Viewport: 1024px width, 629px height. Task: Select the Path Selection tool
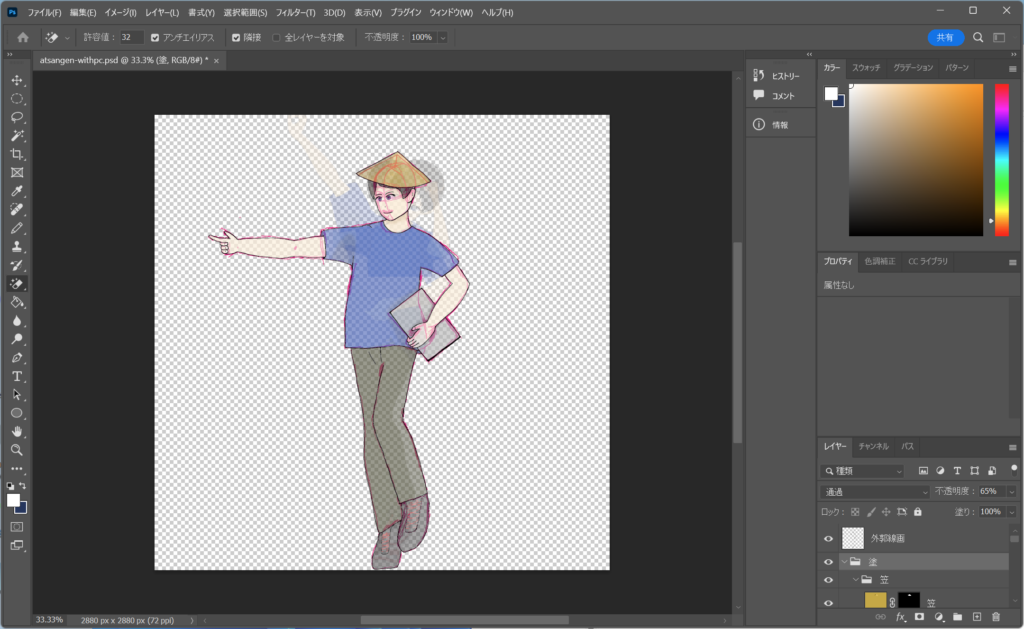(x=17, y=395)
